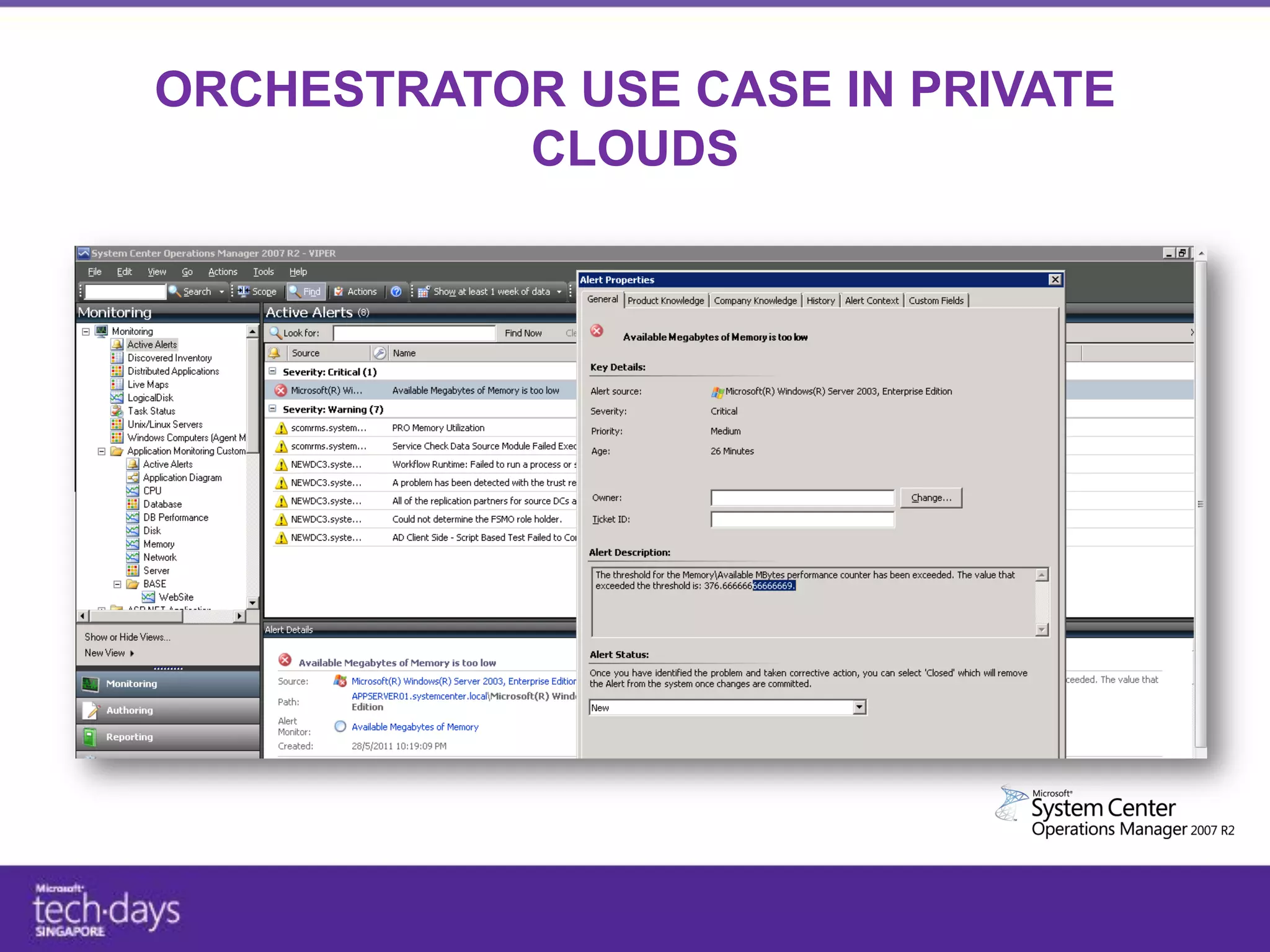This screenshot has height=952, width=1270.
Task: Click the Change... owner button
Action: (x=930, y=498)
